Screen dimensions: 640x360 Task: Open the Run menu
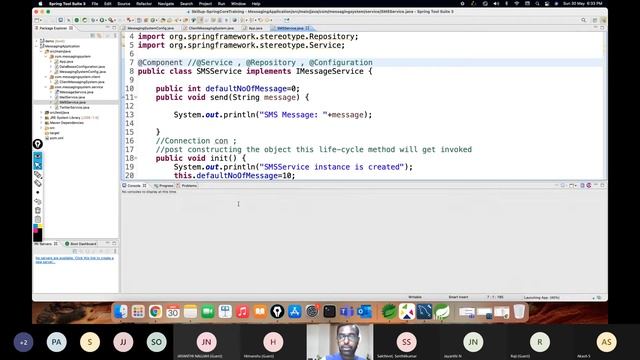point(221,4)
